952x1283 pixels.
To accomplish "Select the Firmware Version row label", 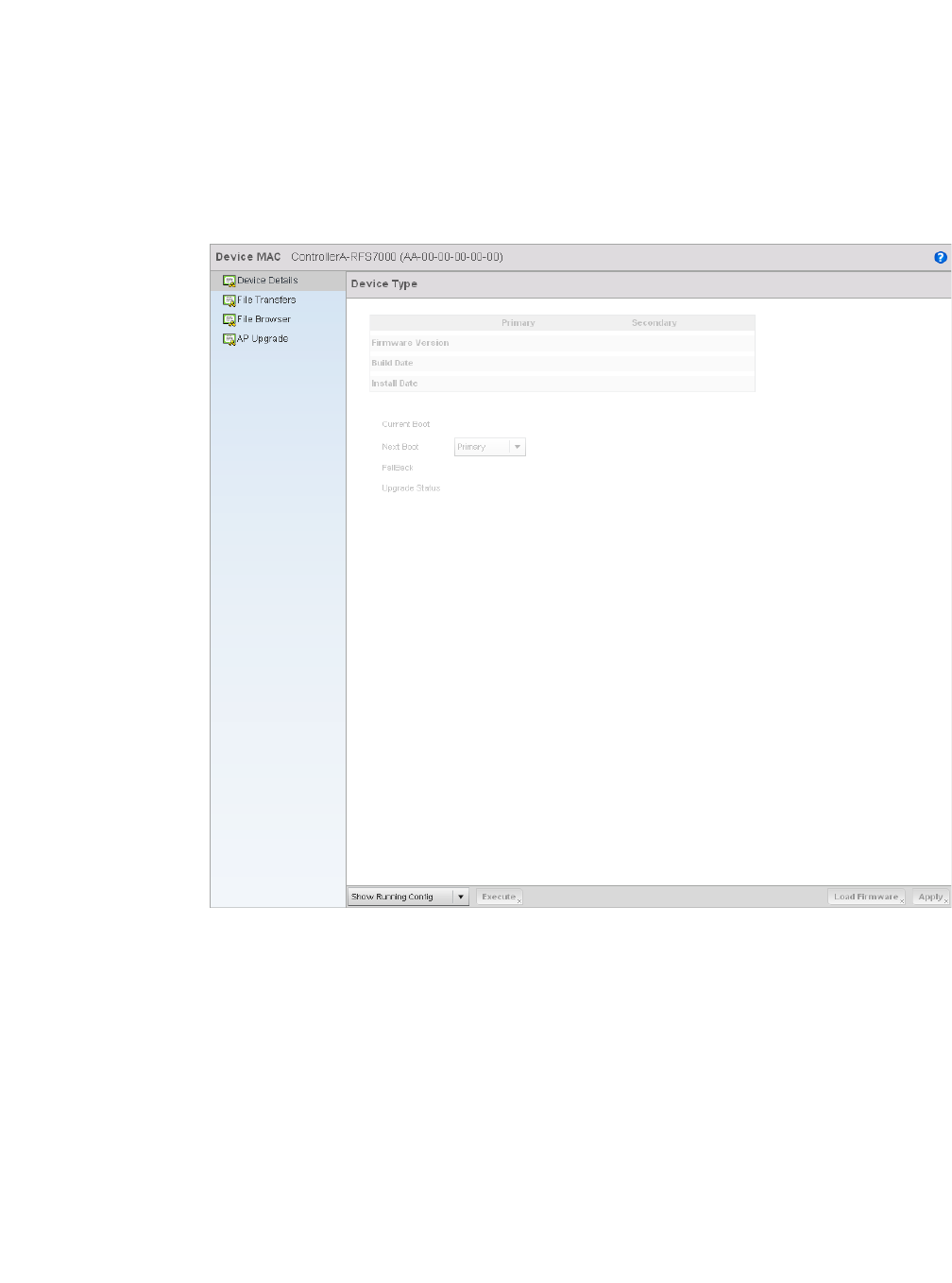I will [410, 343].
